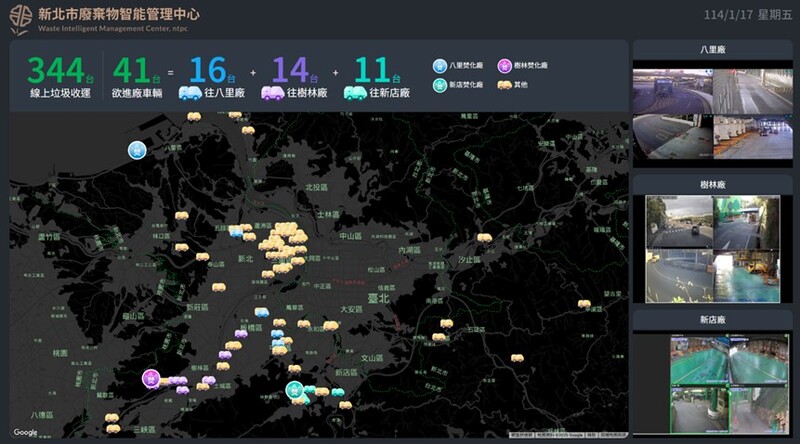Click the Waste Intelligent Management Center logo
The image size is (800, 444).
click(x=20, y=20)
